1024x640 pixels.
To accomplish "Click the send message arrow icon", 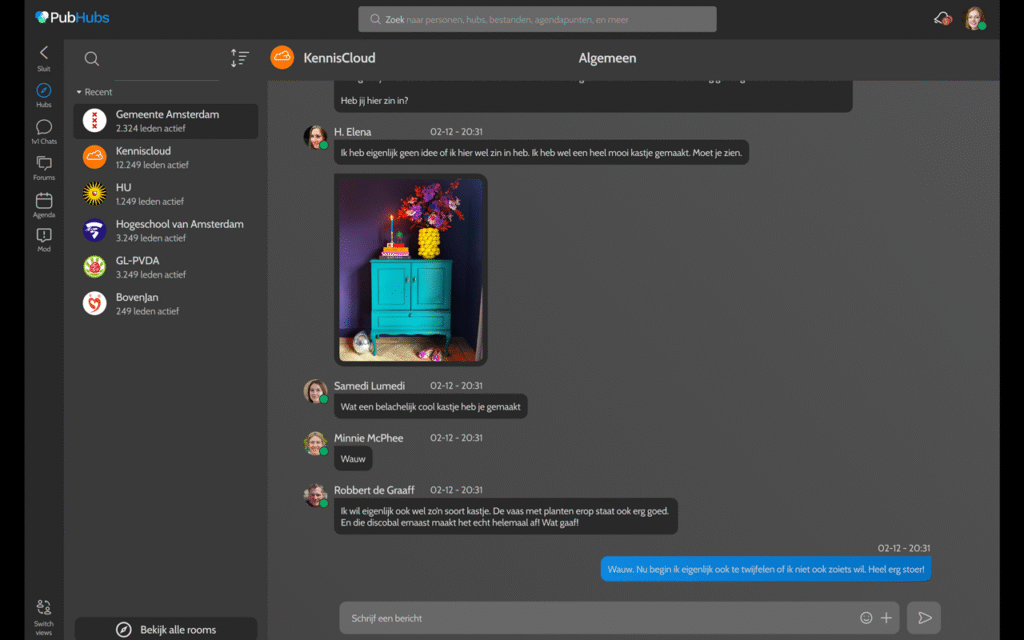I will [x=923, y=617].
